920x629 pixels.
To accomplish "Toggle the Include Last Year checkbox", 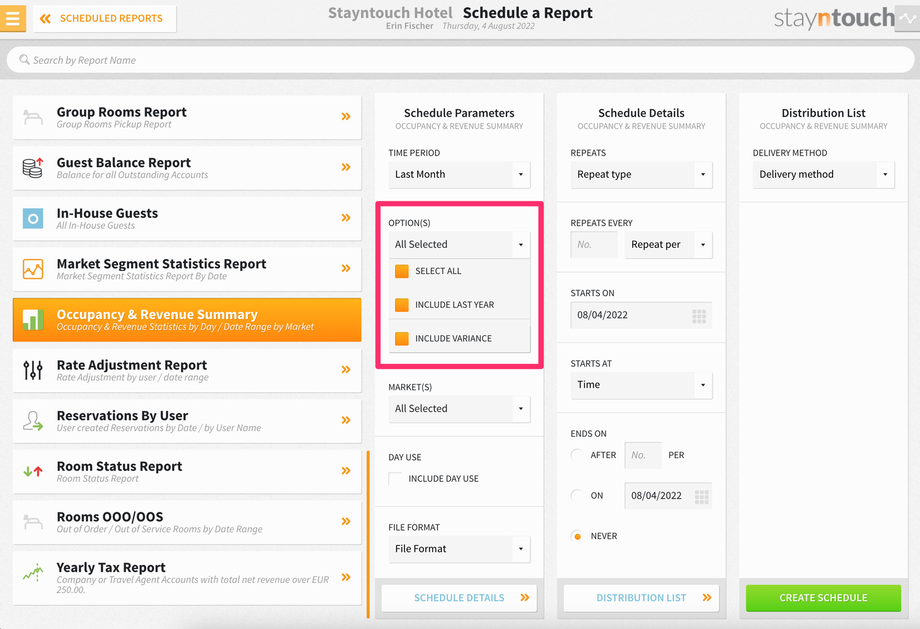I will point(402,305).
